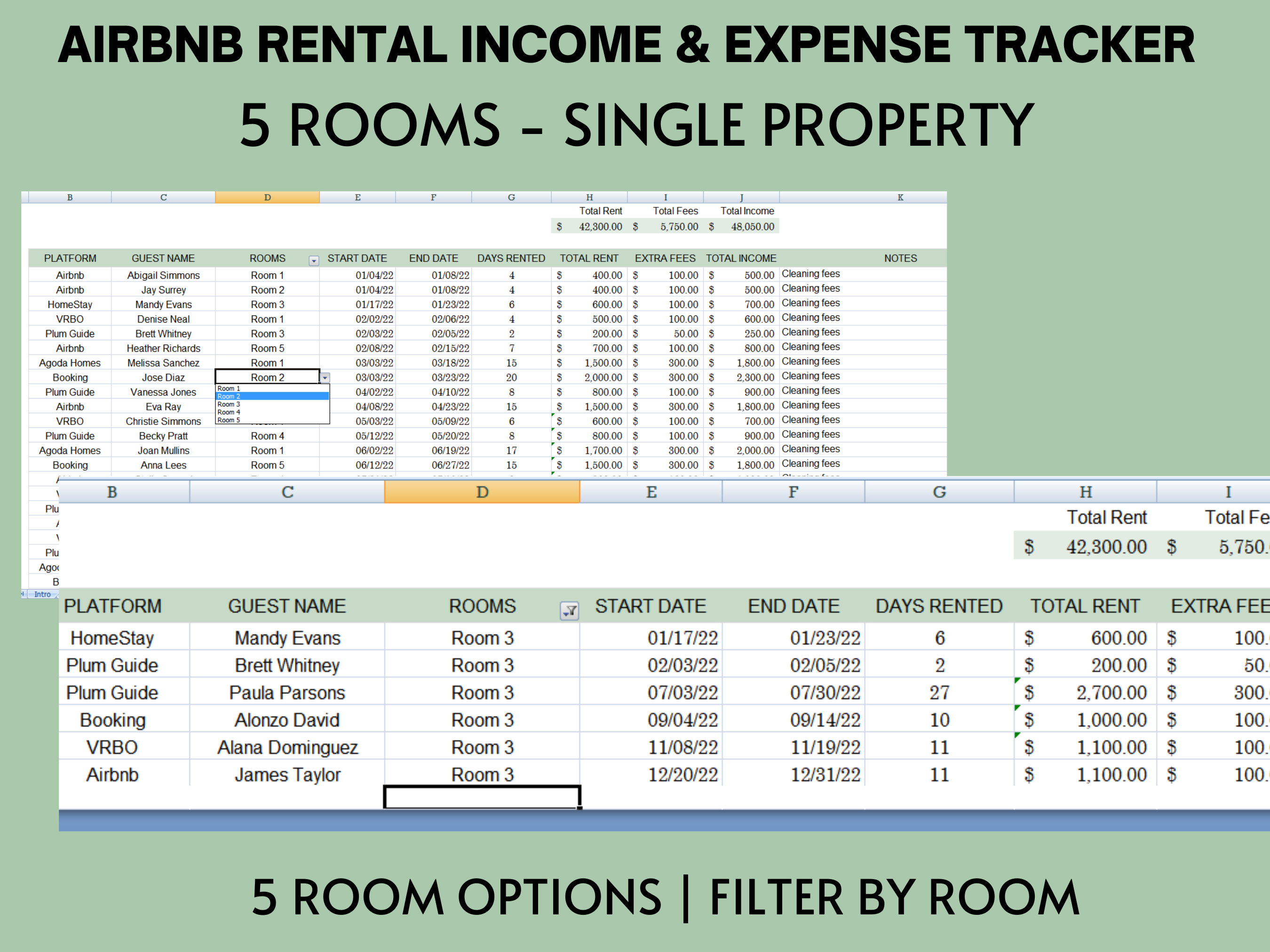Select the Total Fees value 5,750.00

click(x=680, y=227)
